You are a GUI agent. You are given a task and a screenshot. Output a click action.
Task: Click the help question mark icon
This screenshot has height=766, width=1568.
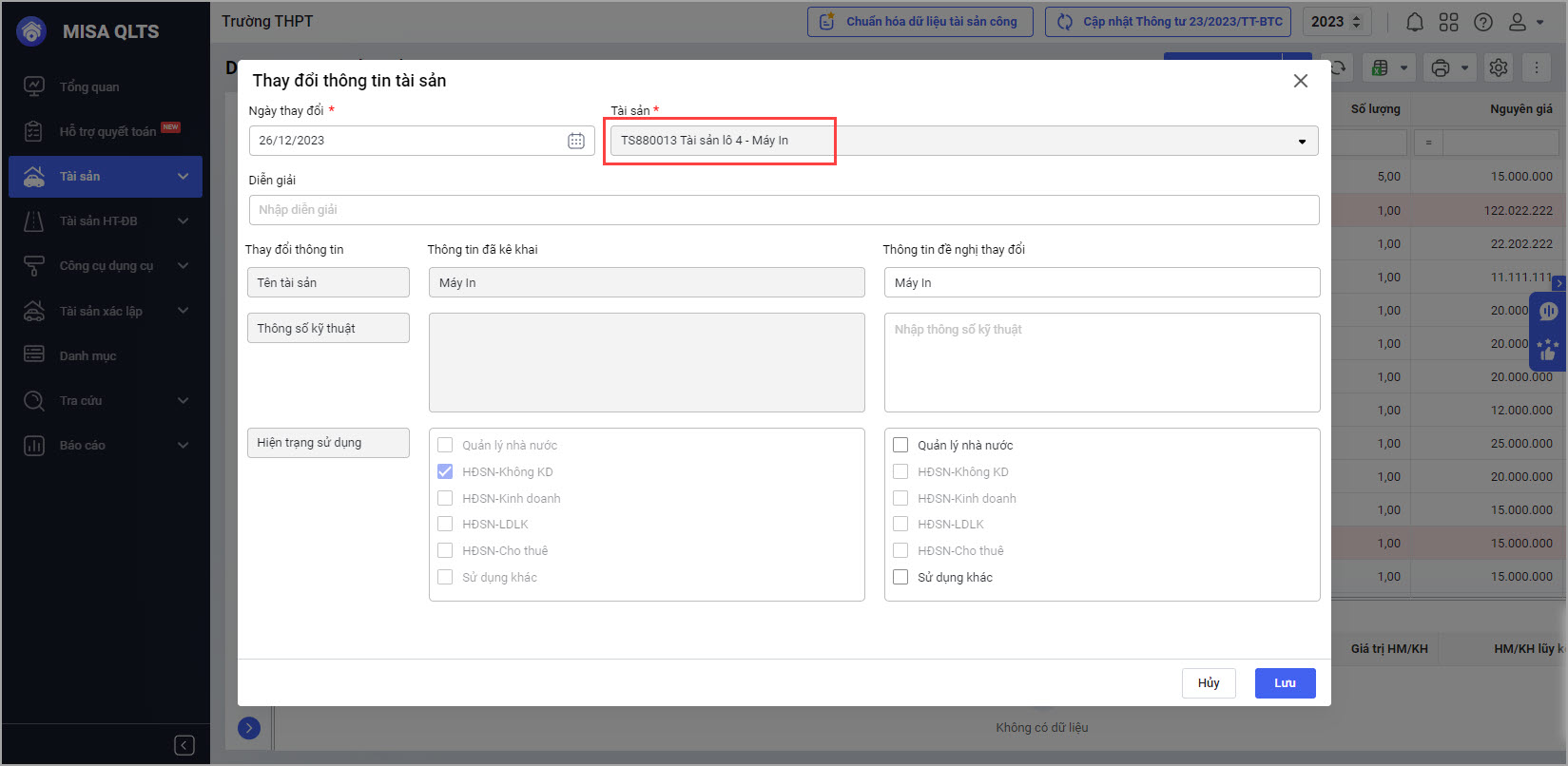point(1482,22)
